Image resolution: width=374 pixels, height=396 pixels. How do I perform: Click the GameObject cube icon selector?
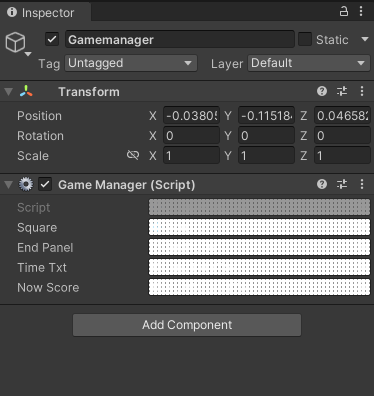coord(17,44)
